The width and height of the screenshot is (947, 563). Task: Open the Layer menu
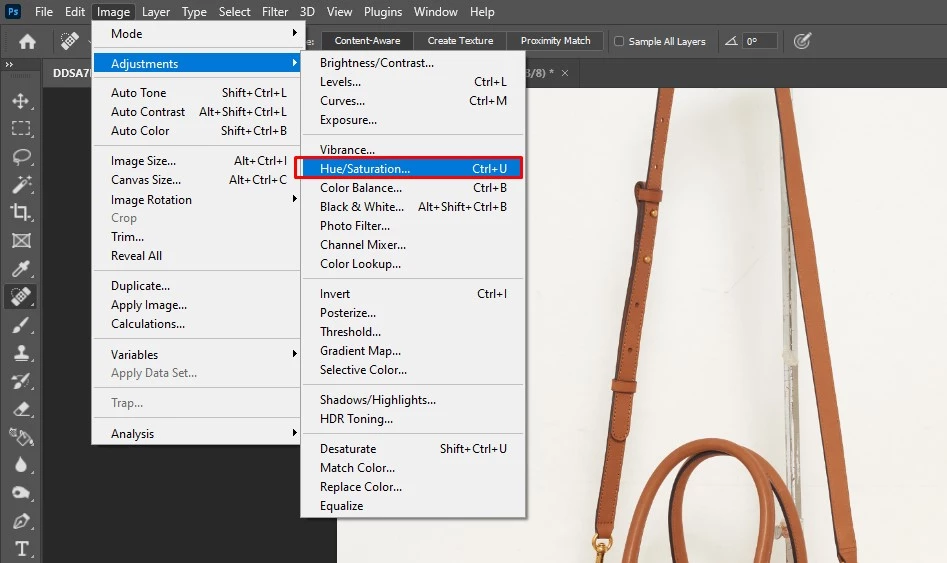[x=156, y=11]
